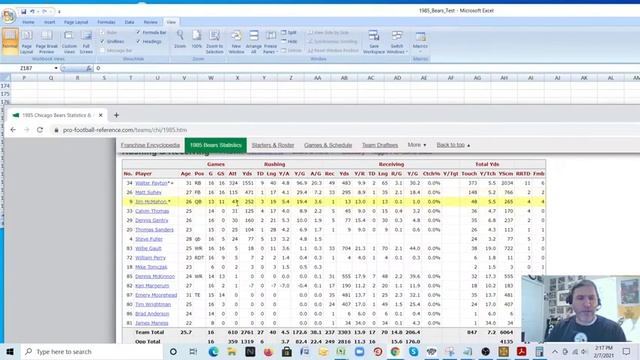
Task: Click the Windows taskbar search box
Action: click(x=92, y=351)
